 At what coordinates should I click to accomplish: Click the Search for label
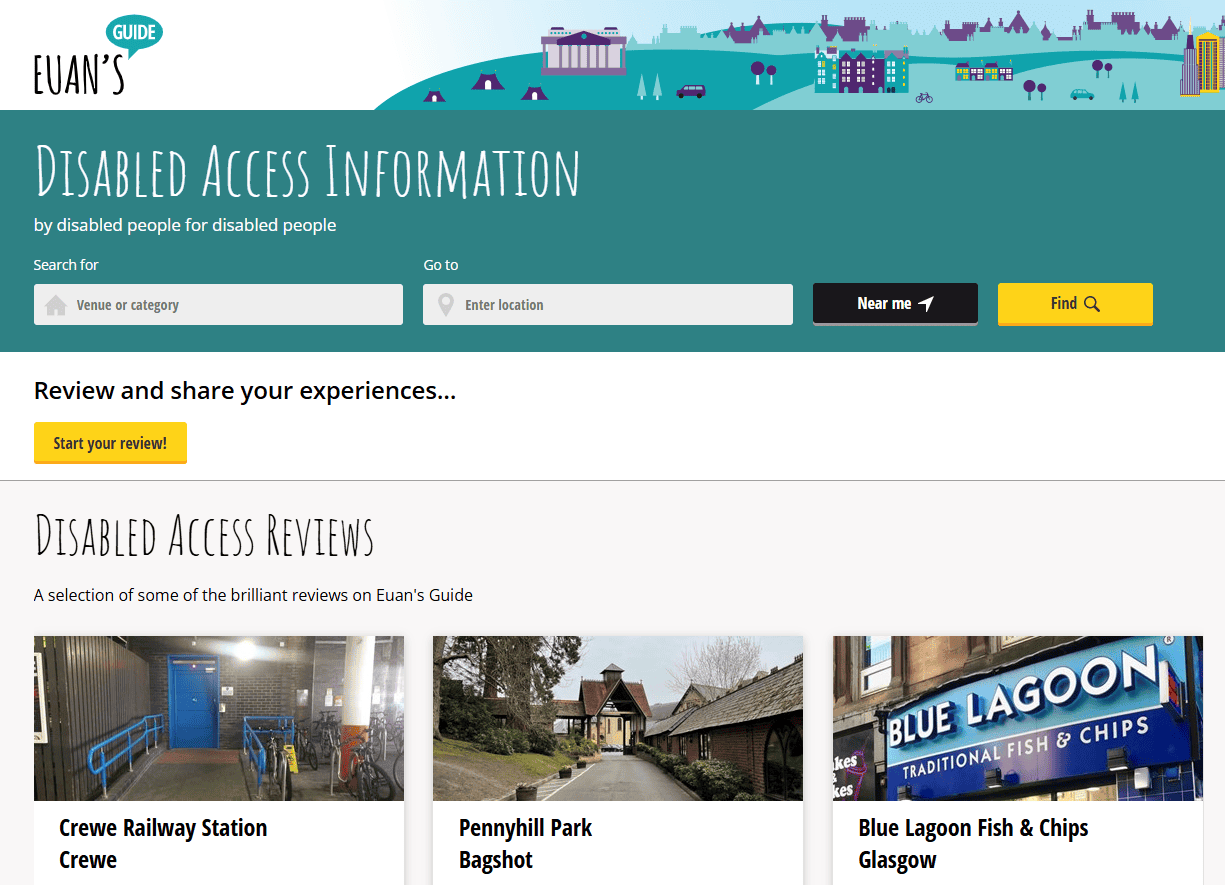click(66, 265)
